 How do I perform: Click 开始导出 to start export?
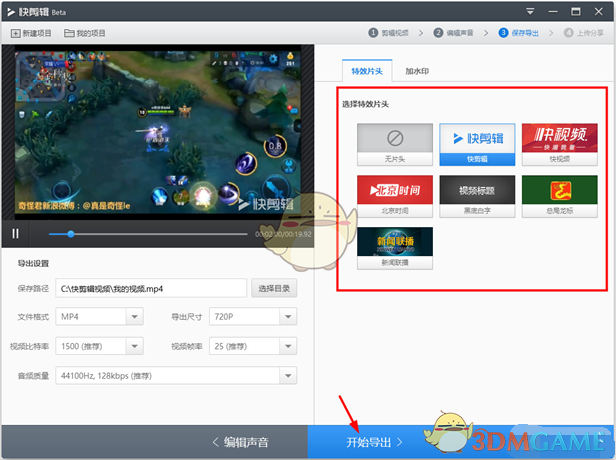(374, 442)
